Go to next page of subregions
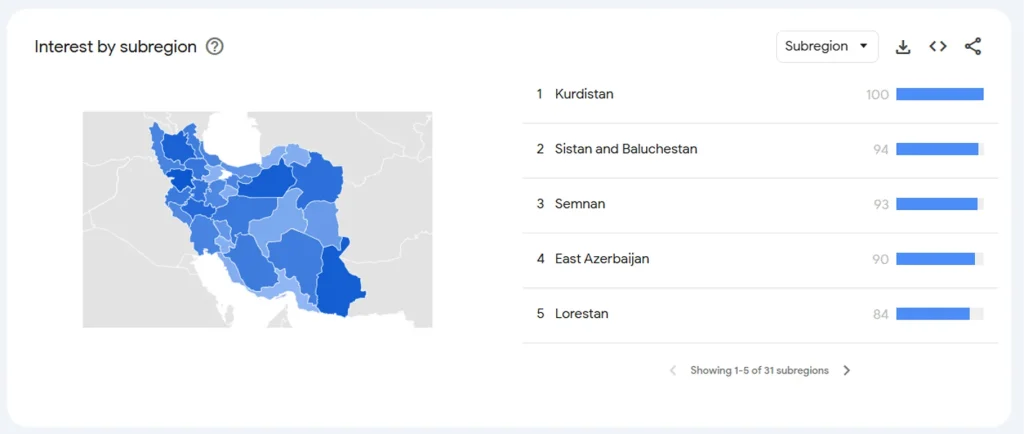 846,371
